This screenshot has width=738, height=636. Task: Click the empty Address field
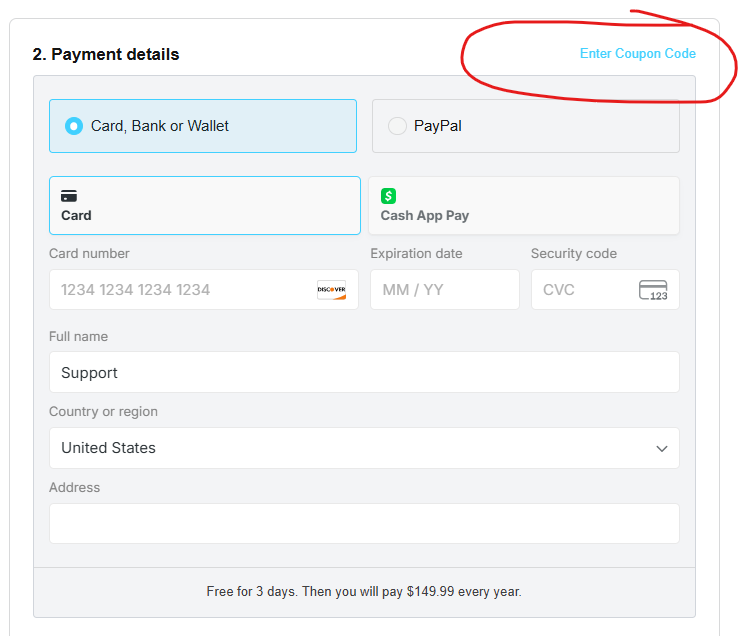pyautogui.click(x=364, y=523)
